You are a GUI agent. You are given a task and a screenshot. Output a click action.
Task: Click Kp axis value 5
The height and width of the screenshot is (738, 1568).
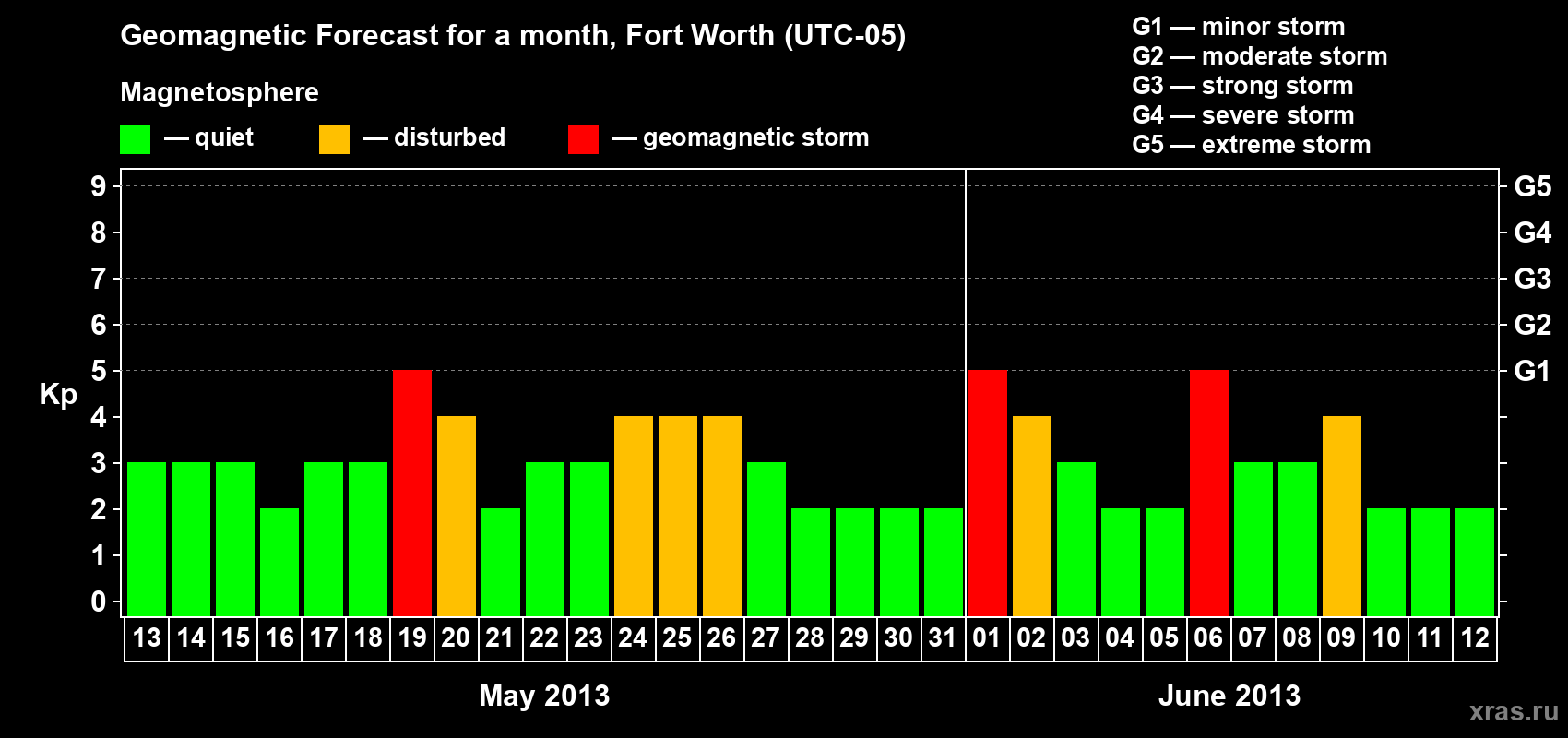(x=99, y=371)
